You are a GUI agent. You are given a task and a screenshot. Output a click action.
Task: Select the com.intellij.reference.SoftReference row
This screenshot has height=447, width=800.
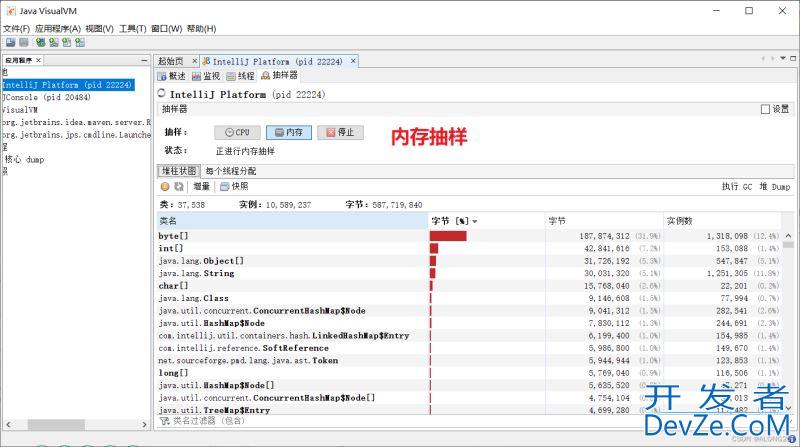tap(468, 348)
